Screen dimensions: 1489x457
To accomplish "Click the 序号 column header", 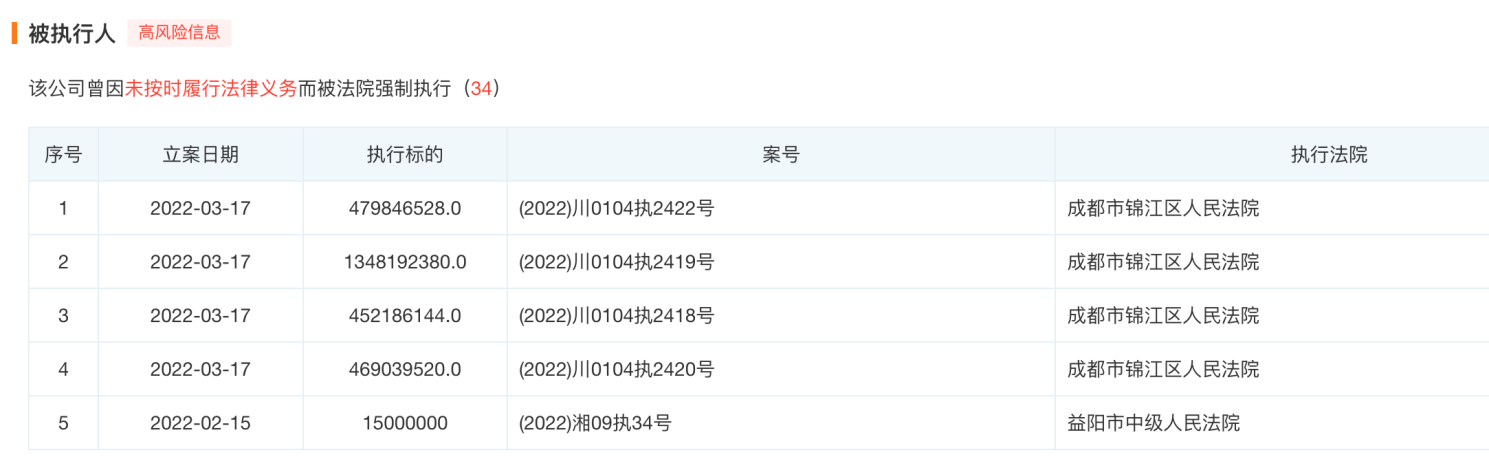I will coord(63,155).
